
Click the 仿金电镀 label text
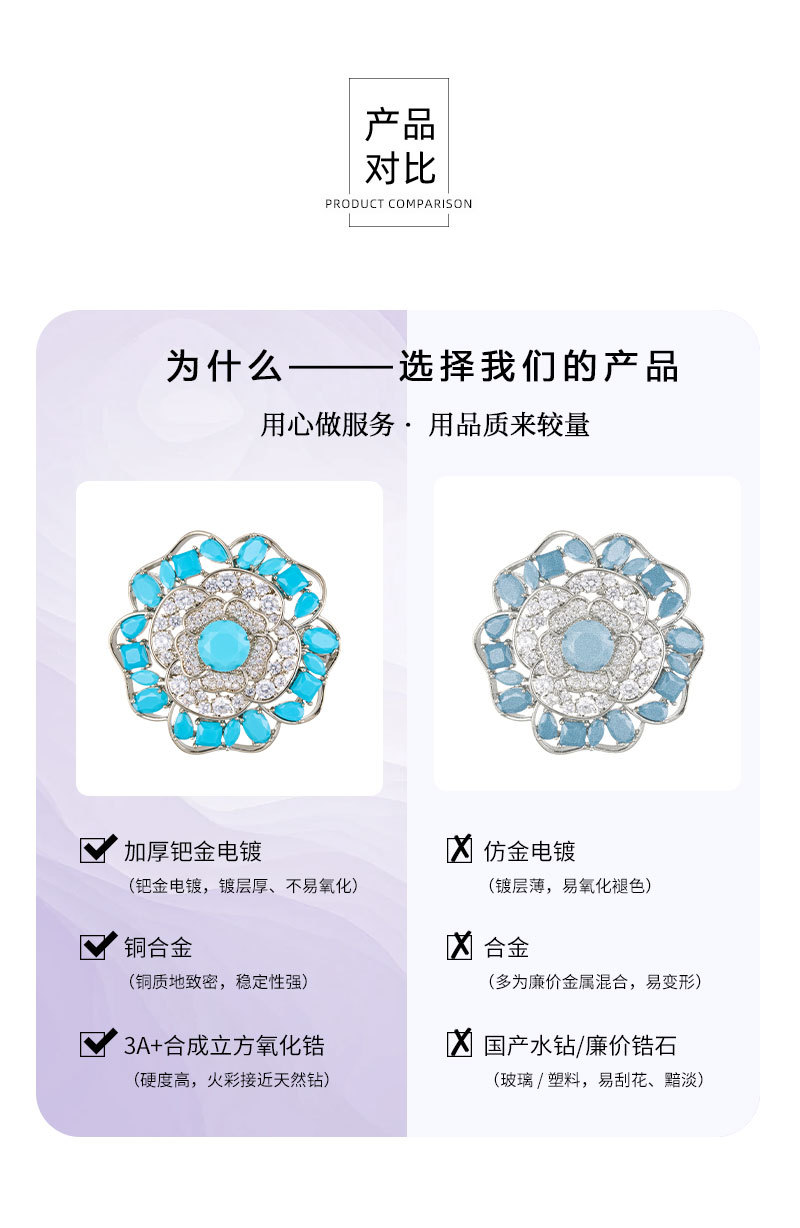pos(530,851)
